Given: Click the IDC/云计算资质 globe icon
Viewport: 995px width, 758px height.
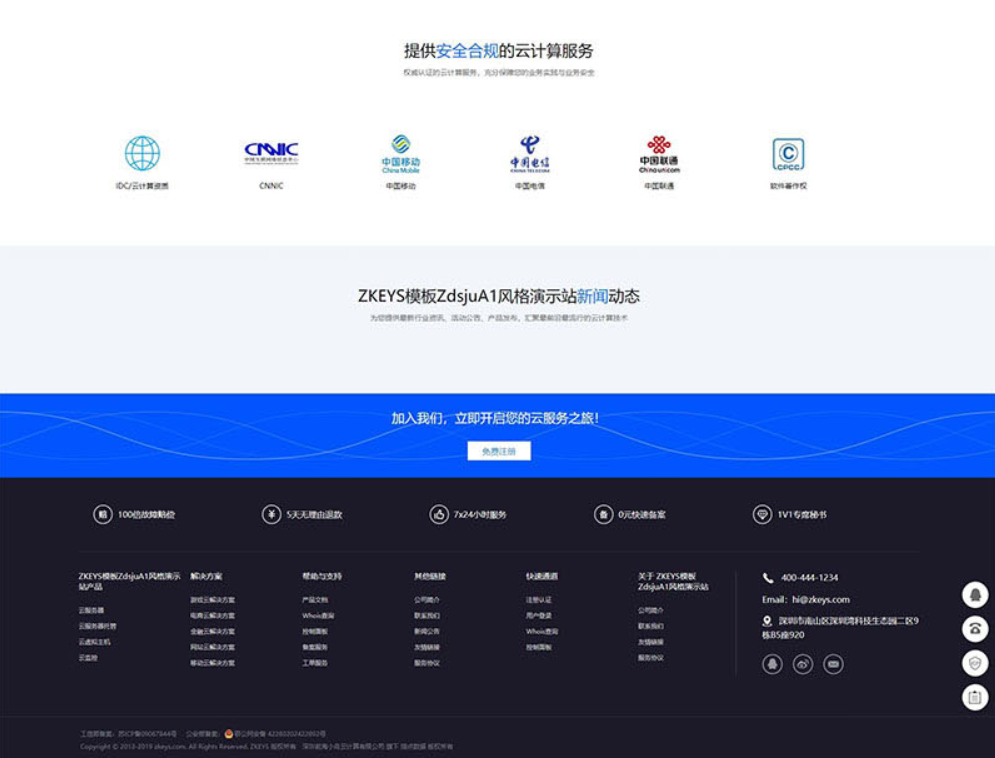Looking at the screenshot, I should pos(142,154).
